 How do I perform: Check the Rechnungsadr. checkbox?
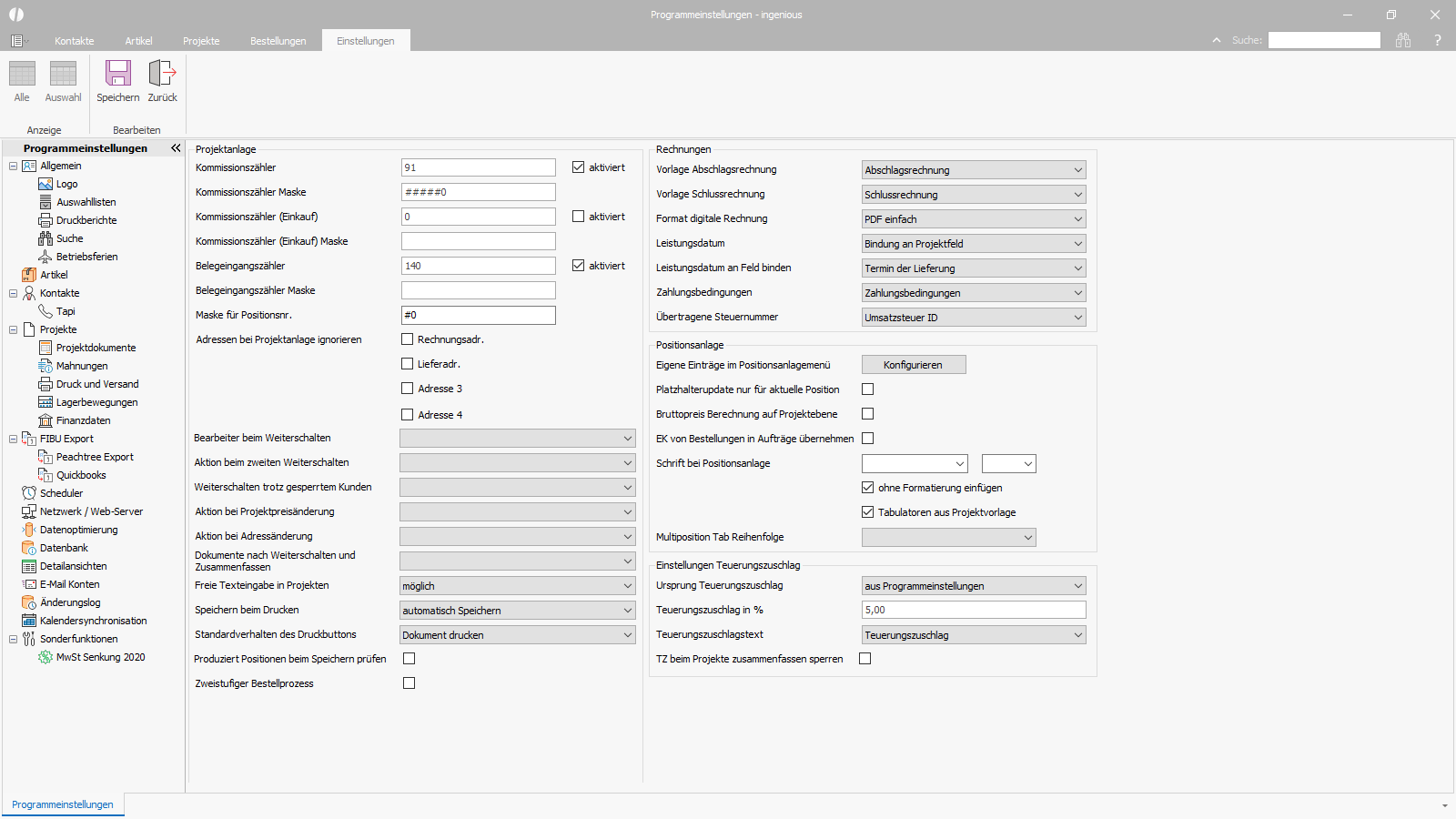click(408, 339)
